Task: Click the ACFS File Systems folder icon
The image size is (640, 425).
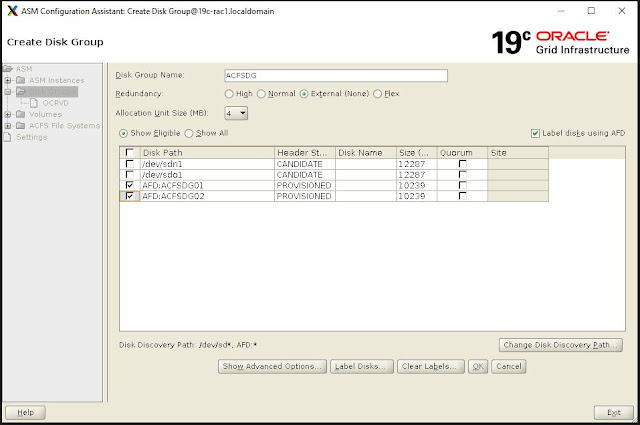Action: pyautogui.click(x=21, y=125)
